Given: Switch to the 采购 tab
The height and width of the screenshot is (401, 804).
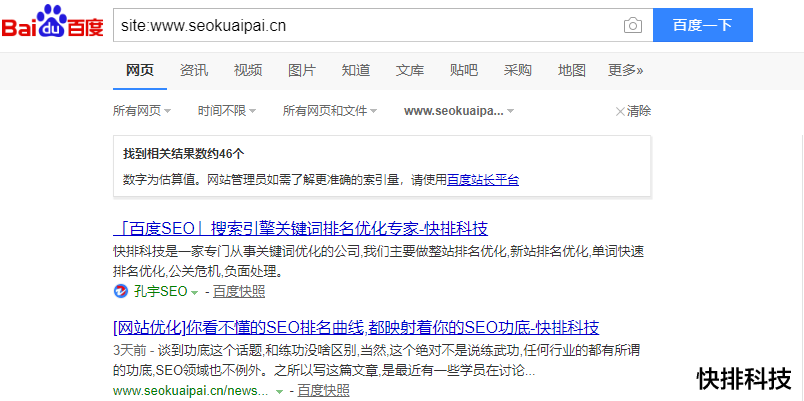Looking at the screenshot, I should click(x=517, y=70).
